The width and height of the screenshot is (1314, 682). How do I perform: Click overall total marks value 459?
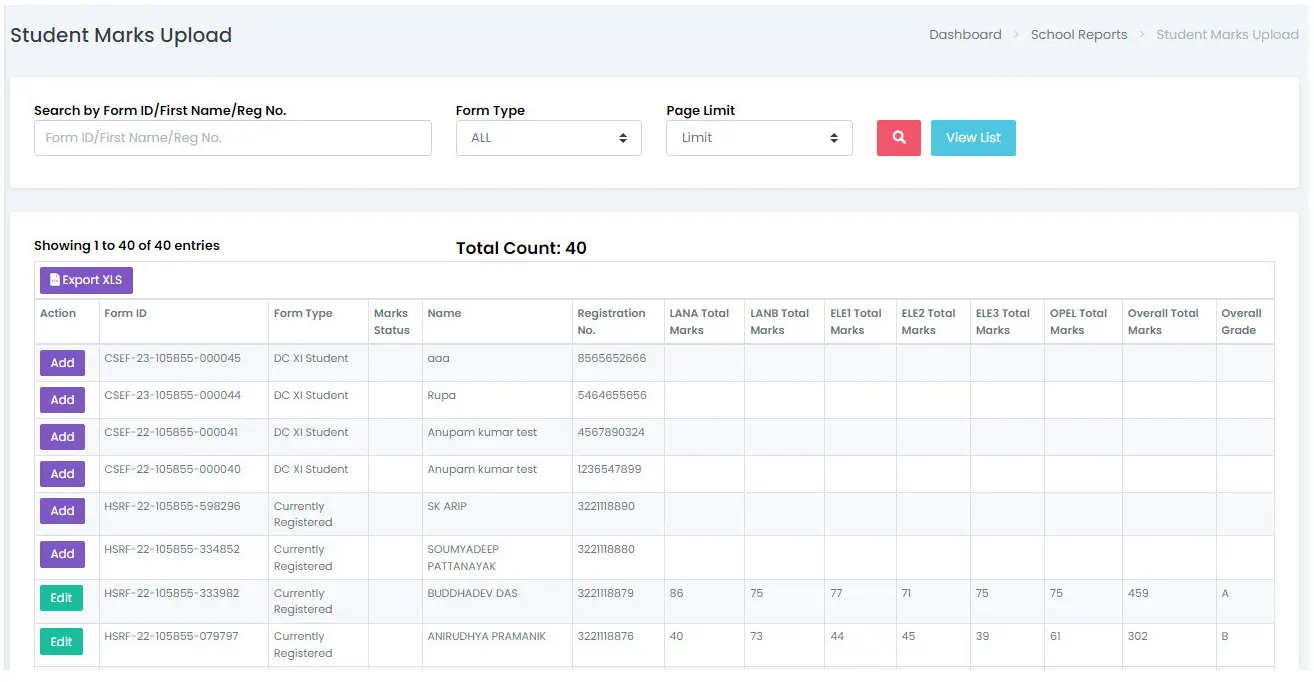[1138, 593]
